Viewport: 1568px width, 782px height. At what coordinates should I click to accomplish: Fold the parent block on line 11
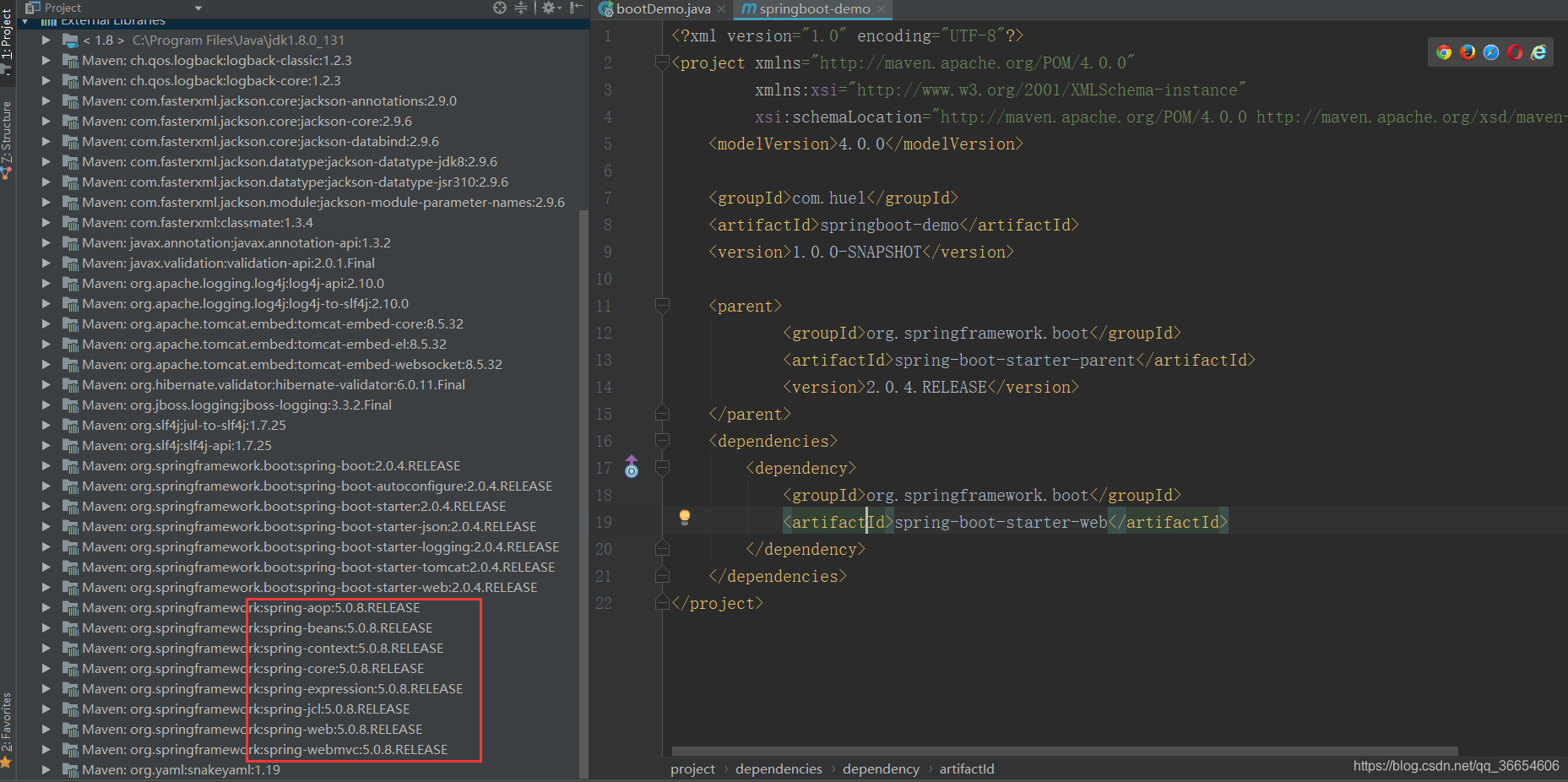click(x=663, y=306)
